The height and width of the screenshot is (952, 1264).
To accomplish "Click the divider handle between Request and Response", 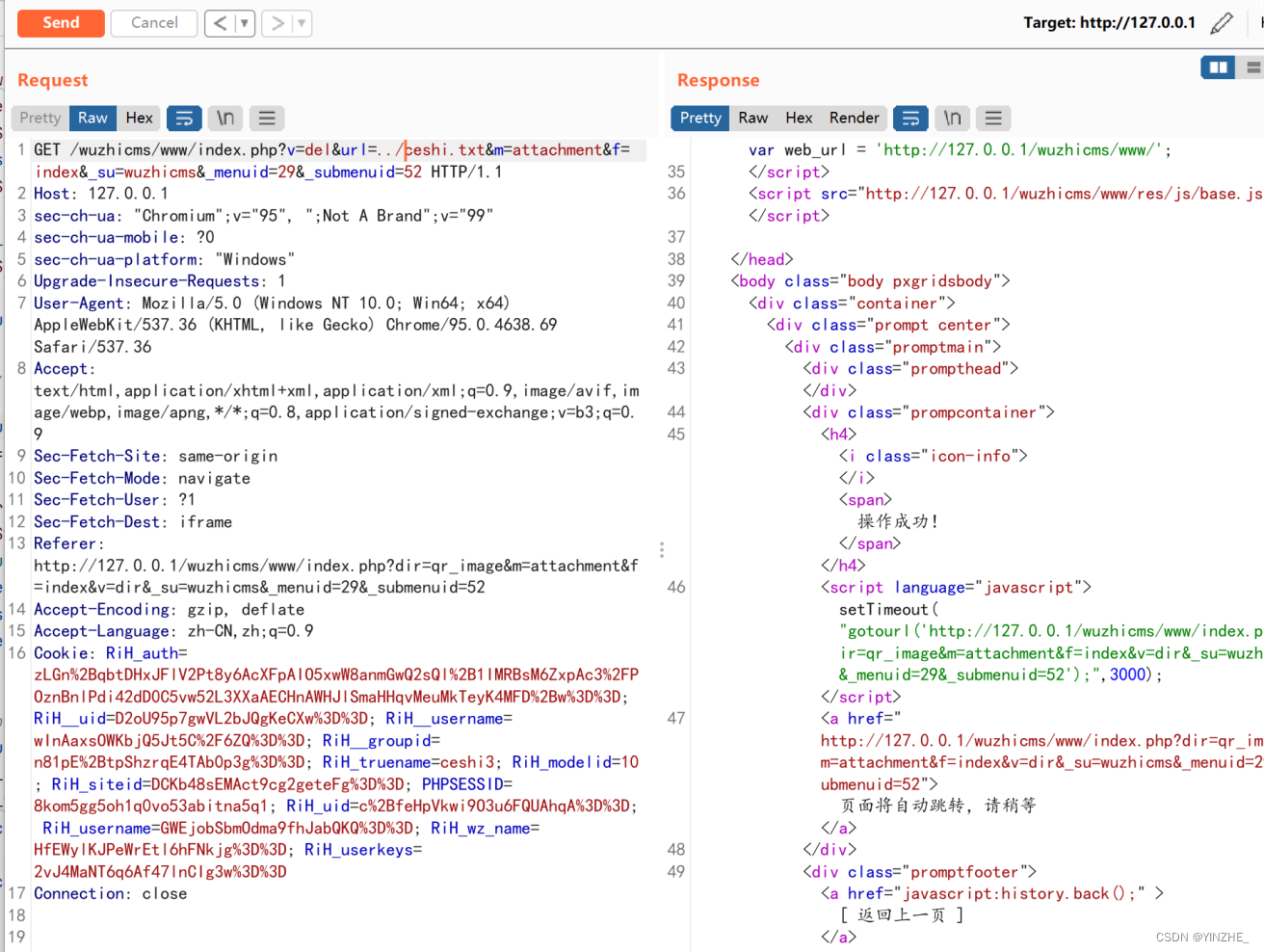I will click(x=662, y=549).
